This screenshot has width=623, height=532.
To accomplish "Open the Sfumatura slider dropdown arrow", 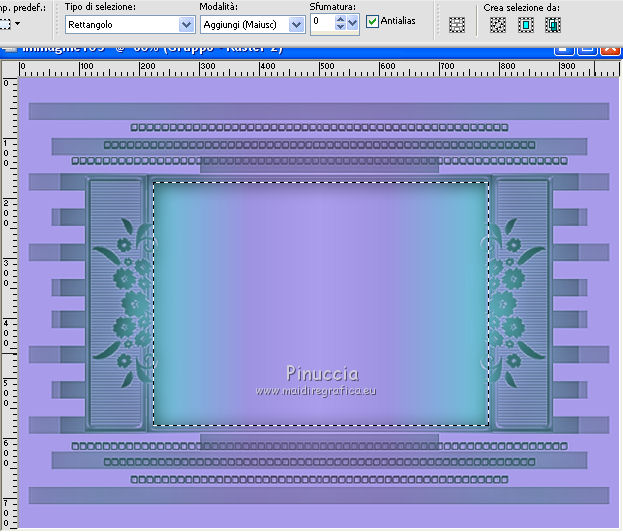I will [352, 23].
